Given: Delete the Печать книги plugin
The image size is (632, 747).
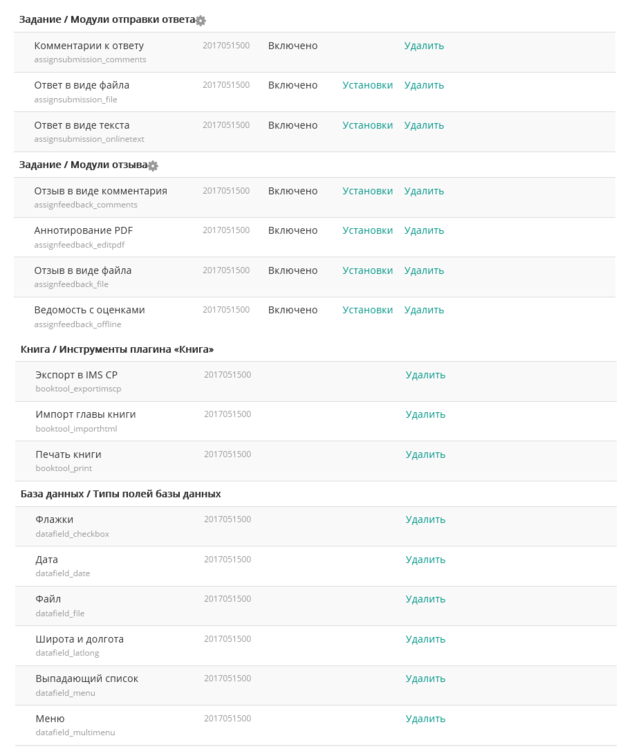Looking at the screenshot, I should coord(425,455).
